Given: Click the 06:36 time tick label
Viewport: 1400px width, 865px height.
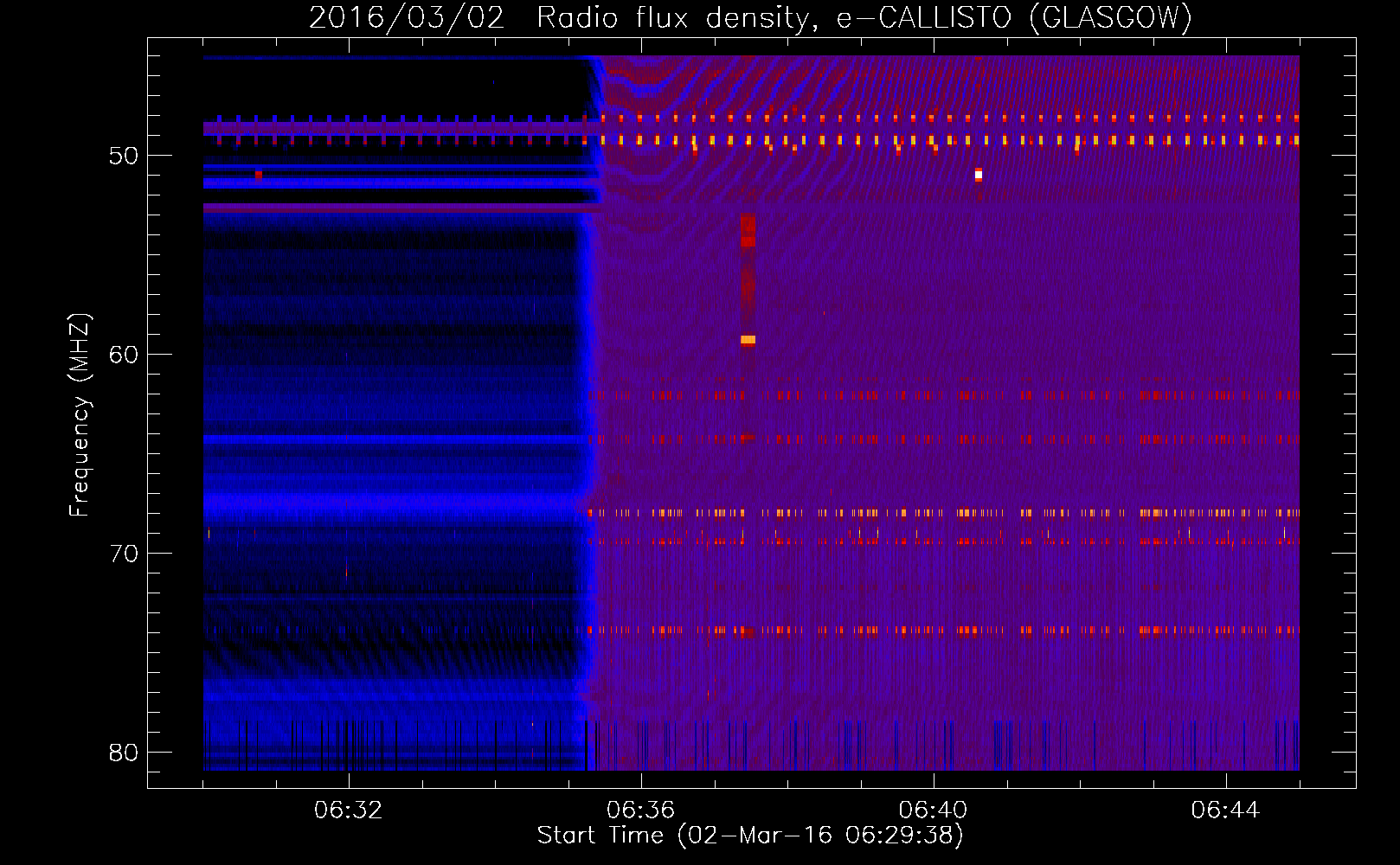Looking at the screenshot, I should pos(641,811).
